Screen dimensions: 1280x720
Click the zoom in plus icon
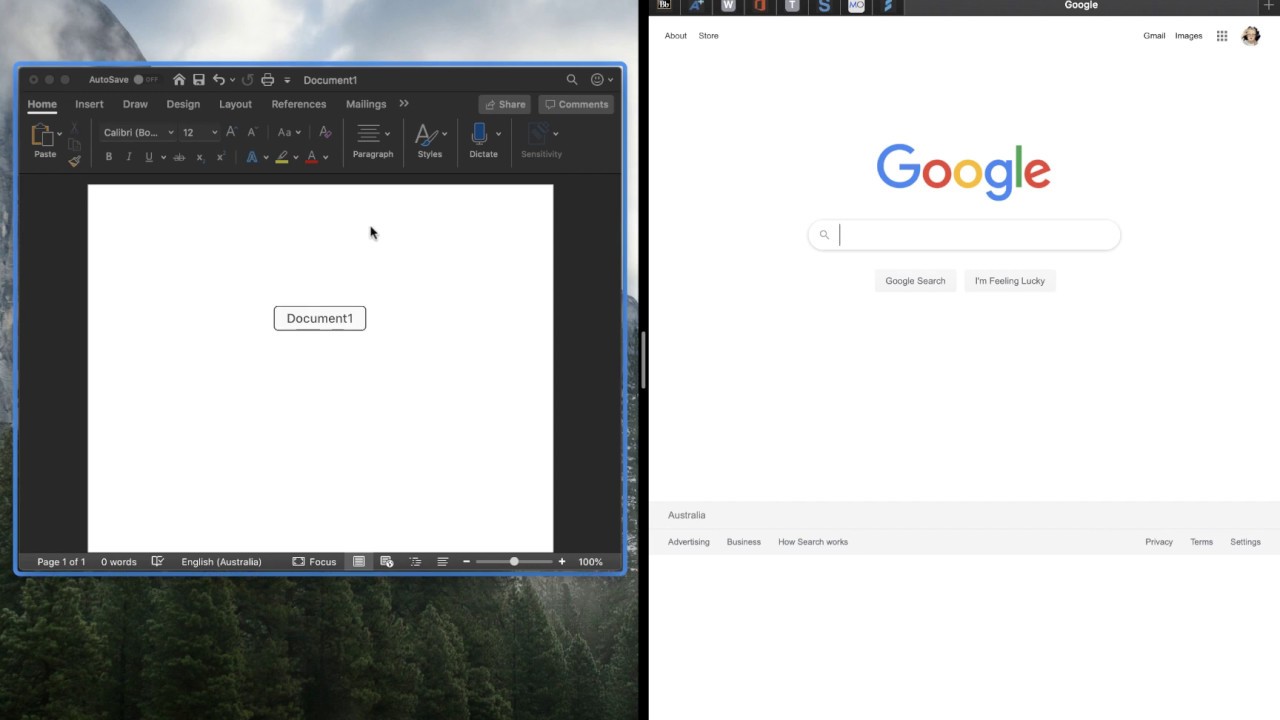pyautogui.click(x=562, y=562)
